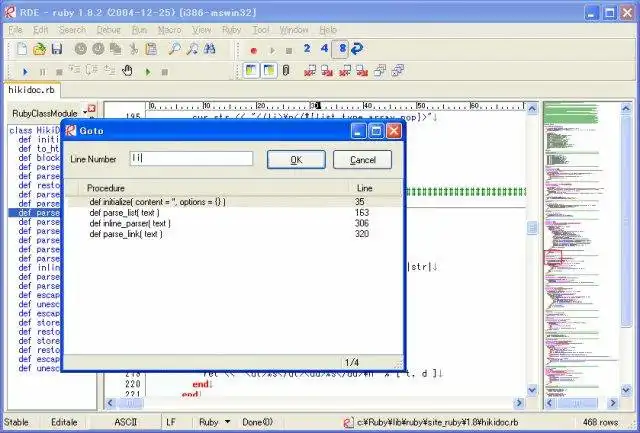
Task: Click the Save floppy disk icon
Action: (x=57, y=49)
